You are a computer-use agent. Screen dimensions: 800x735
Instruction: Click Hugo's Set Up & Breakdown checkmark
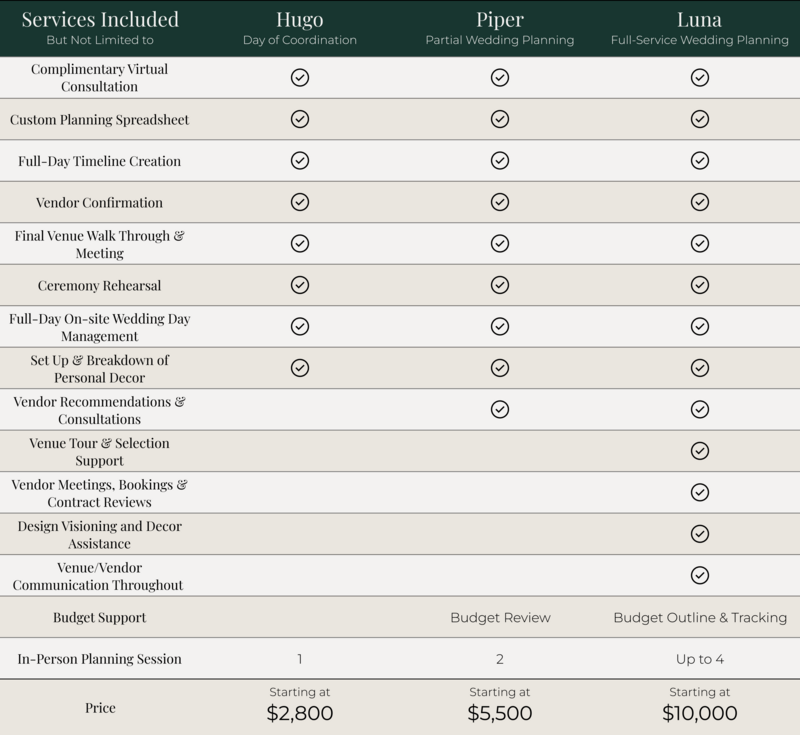click(x=299, y=367)
